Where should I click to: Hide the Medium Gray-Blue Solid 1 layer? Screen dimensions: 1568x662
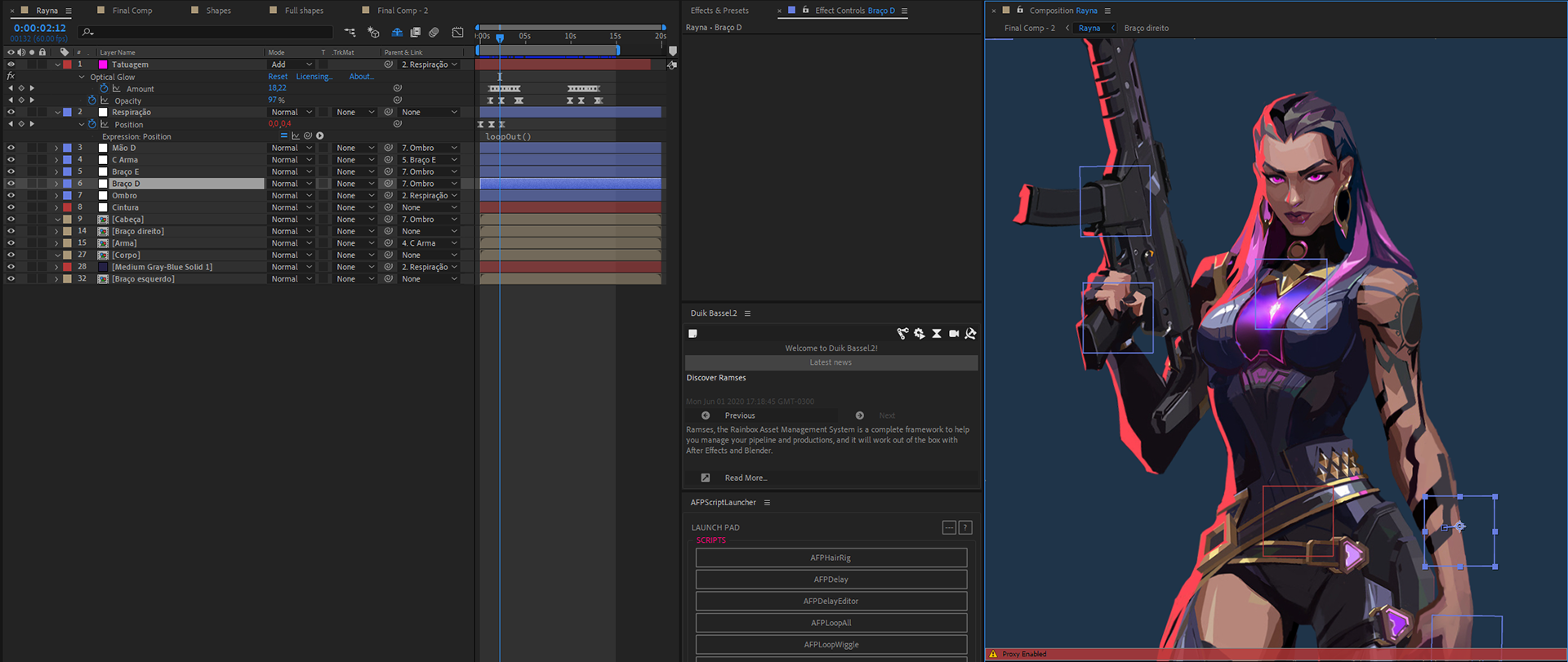pyautogui.click(x=11, y=267)
